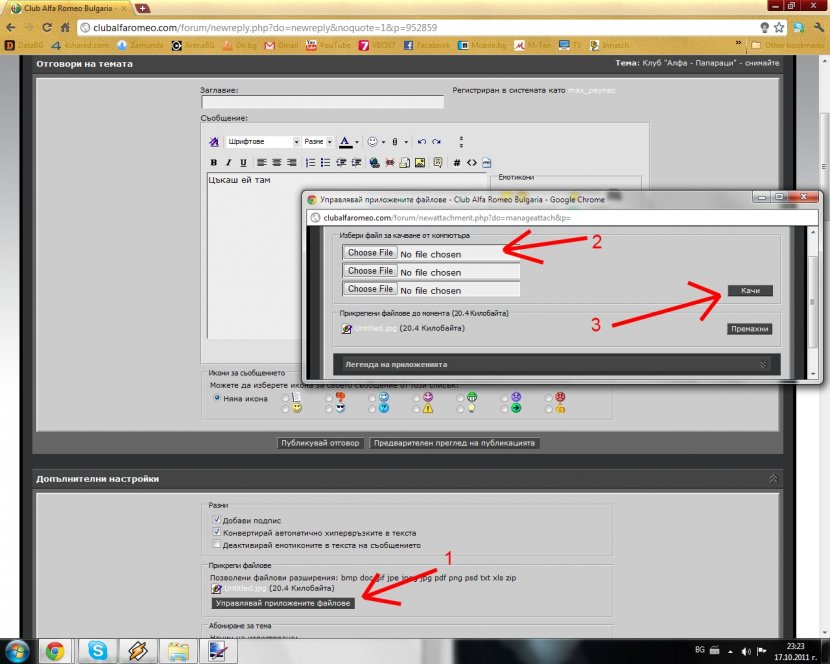Expand the smiley insert dropdown arrow
The height and width of the screenshot is (664, 830).
click(385, 142)
